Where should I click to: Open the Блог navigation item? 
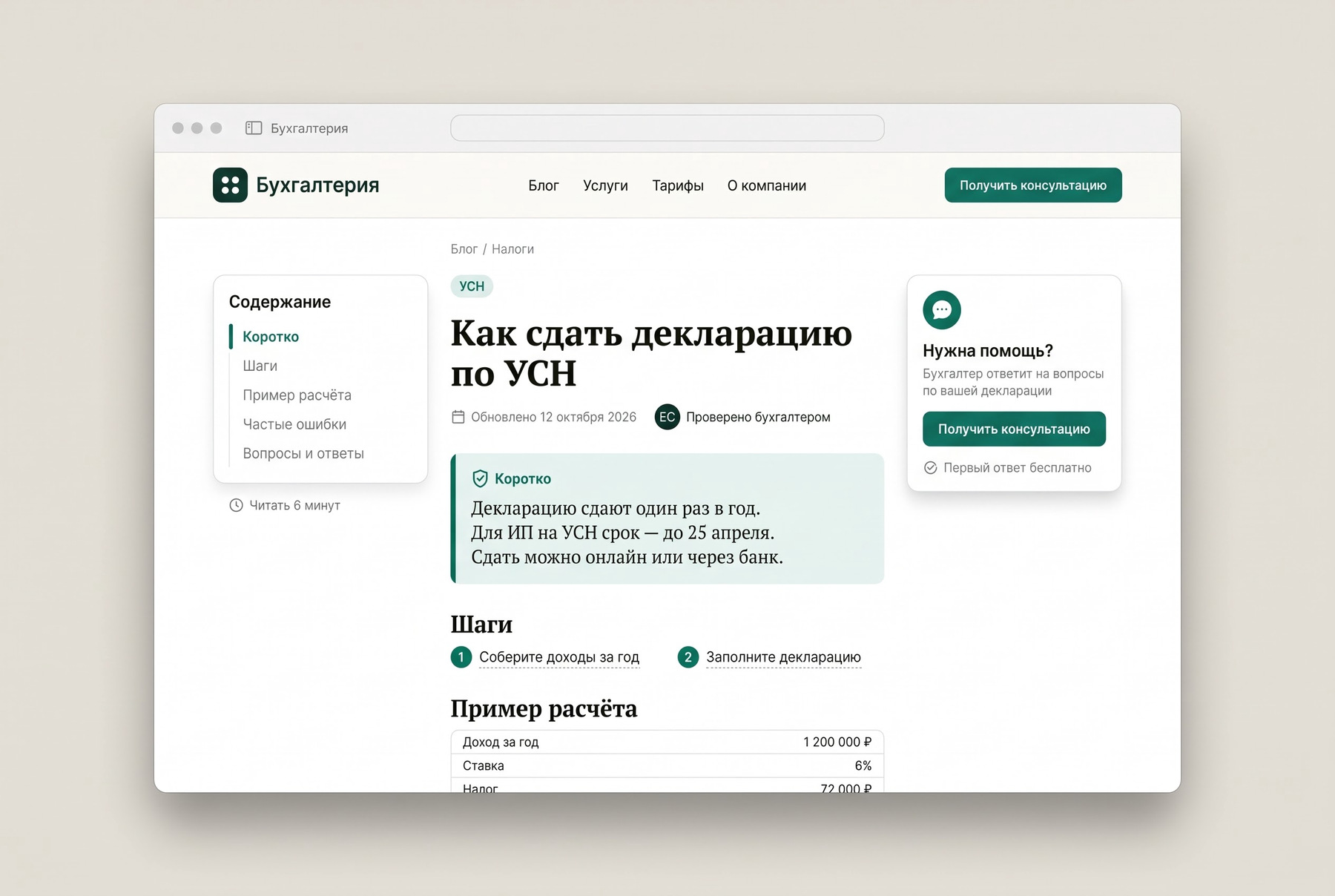(x=544, y=185)
